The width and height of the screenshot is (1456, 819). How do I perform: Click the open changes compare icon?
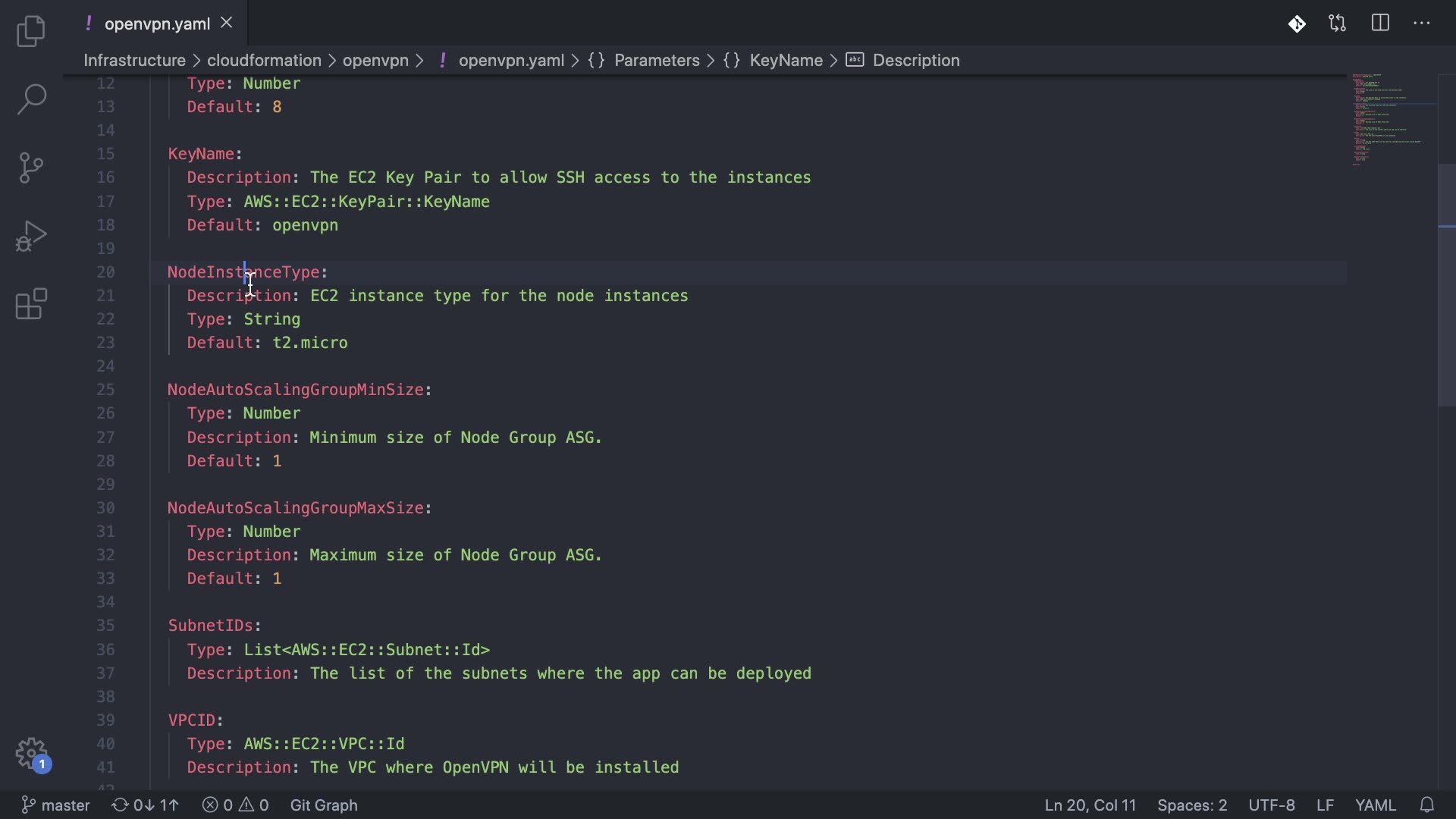1338,24
